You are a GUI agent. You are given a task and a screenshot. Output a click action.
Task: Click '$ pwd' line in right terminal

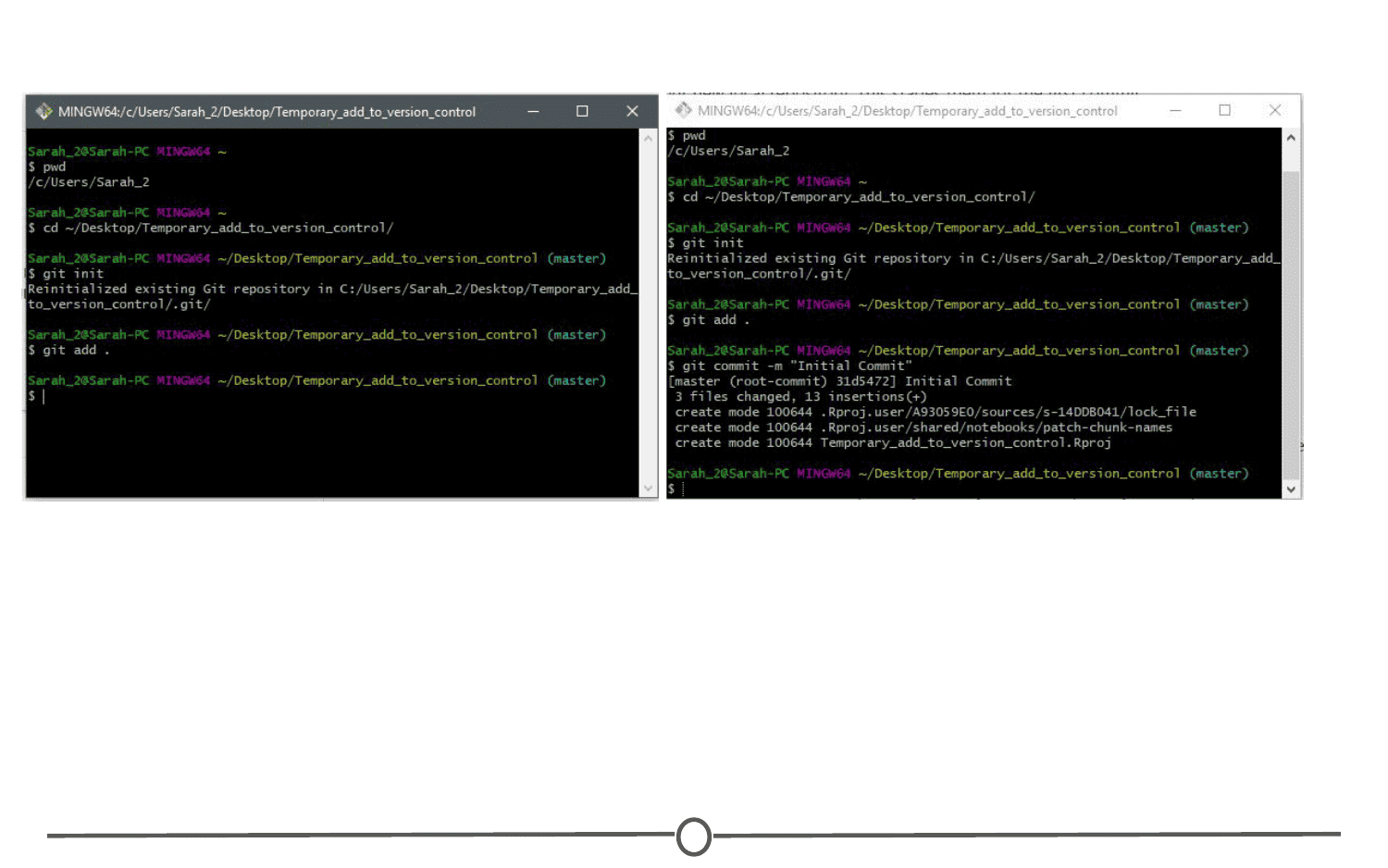687,135
